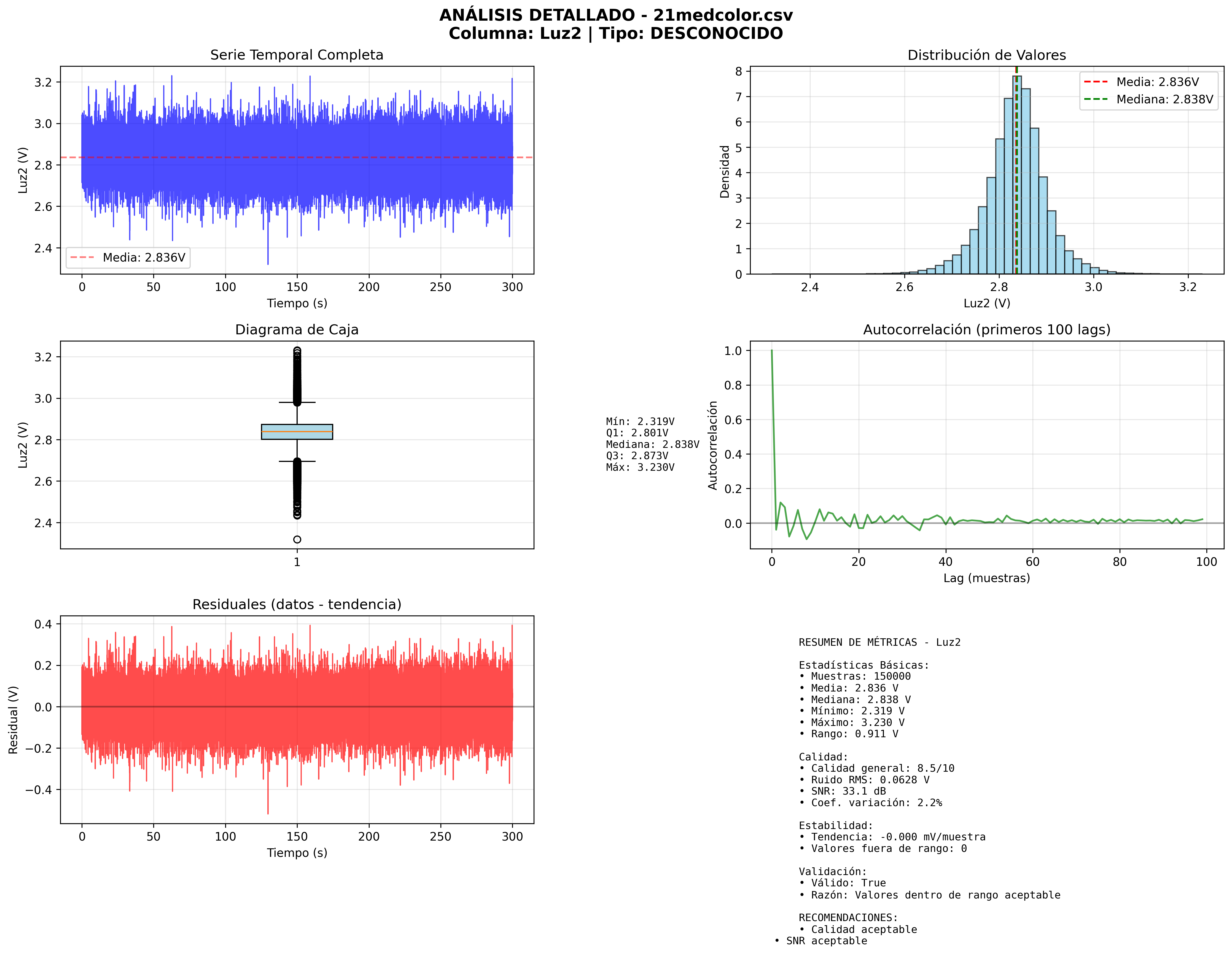
Task: Click the 'Serie Temporal Completa' plot title
Action: 296,55
